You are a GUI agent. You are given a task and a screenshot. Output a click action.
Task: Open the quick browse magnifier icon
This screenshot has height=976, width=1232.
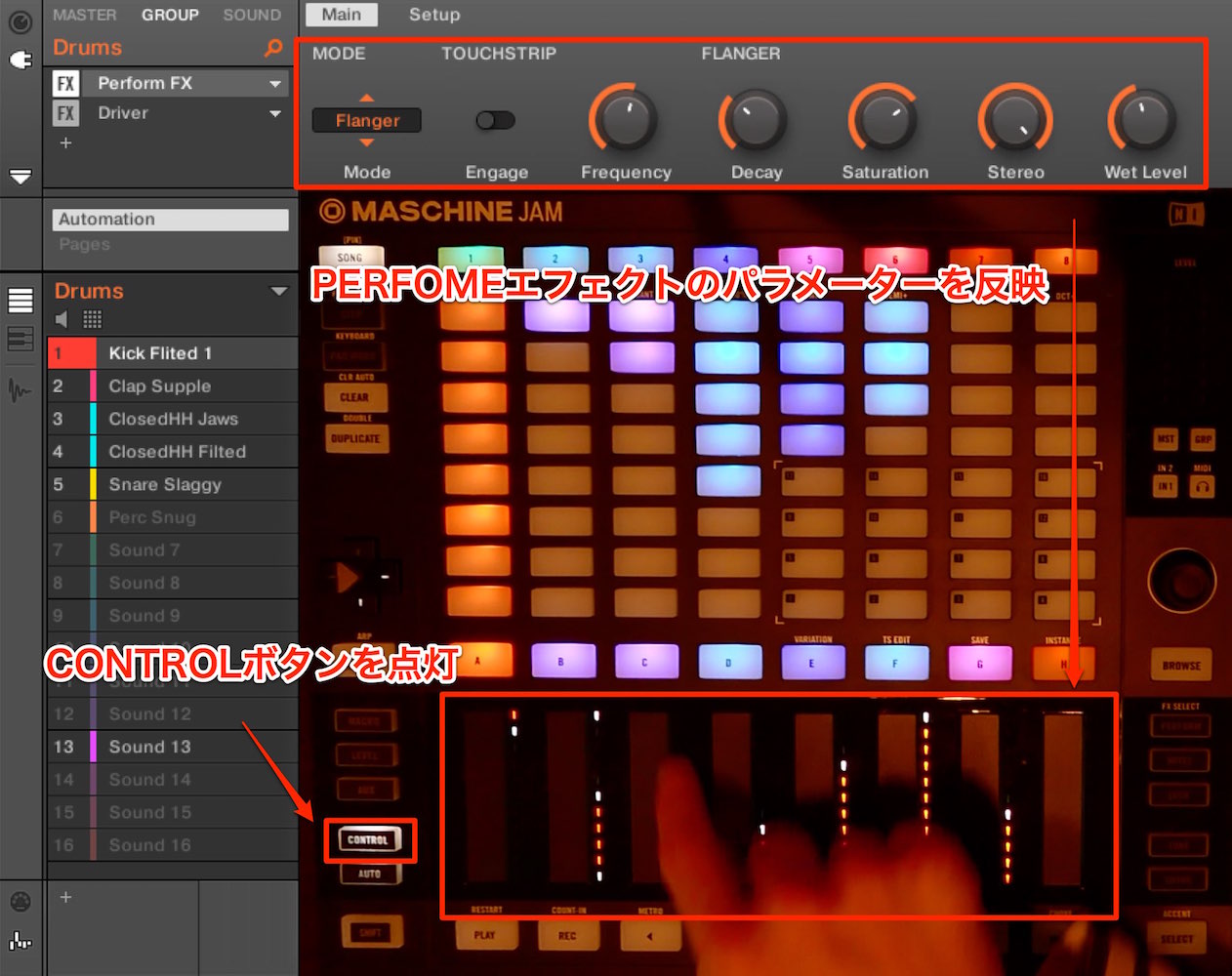(274, 47)
